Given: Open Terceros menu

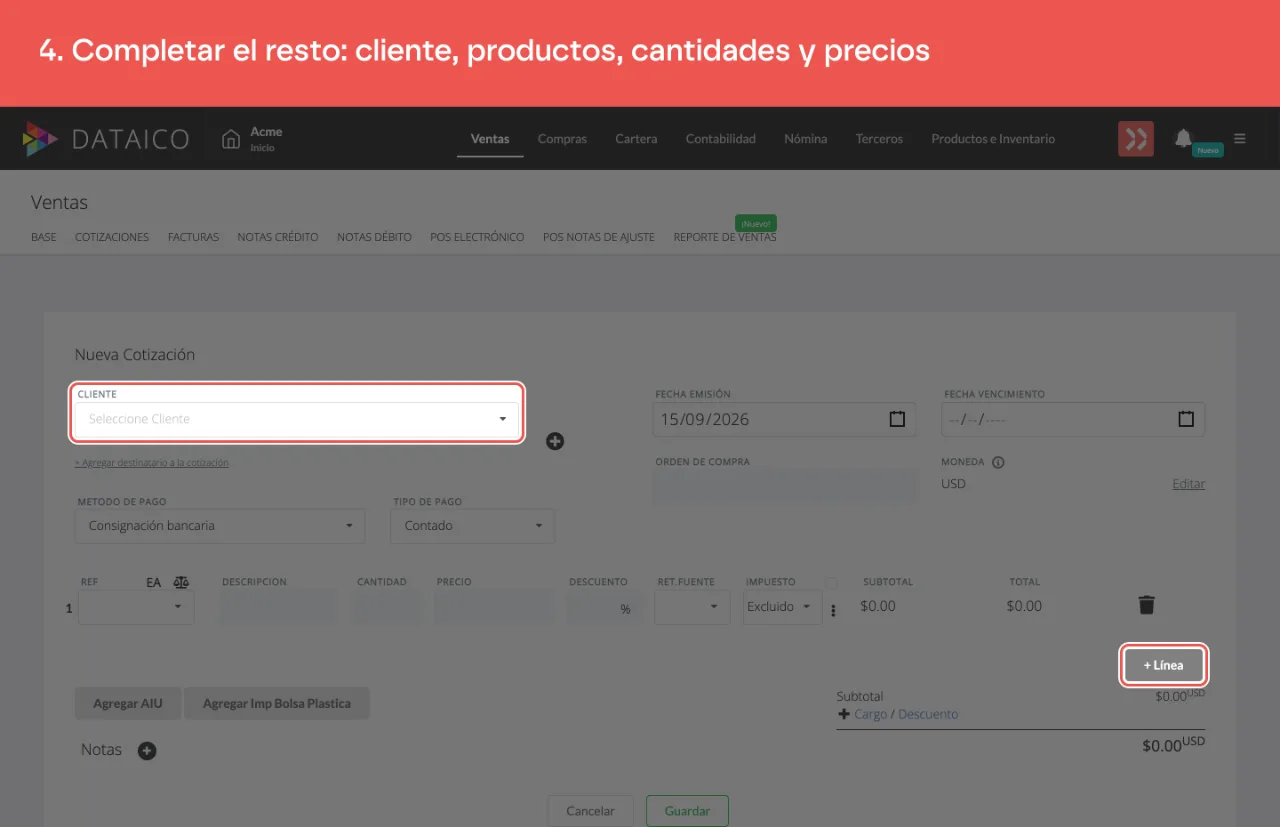Looking at the screenshot, I should pyautogui.click(x=879, y=139).
